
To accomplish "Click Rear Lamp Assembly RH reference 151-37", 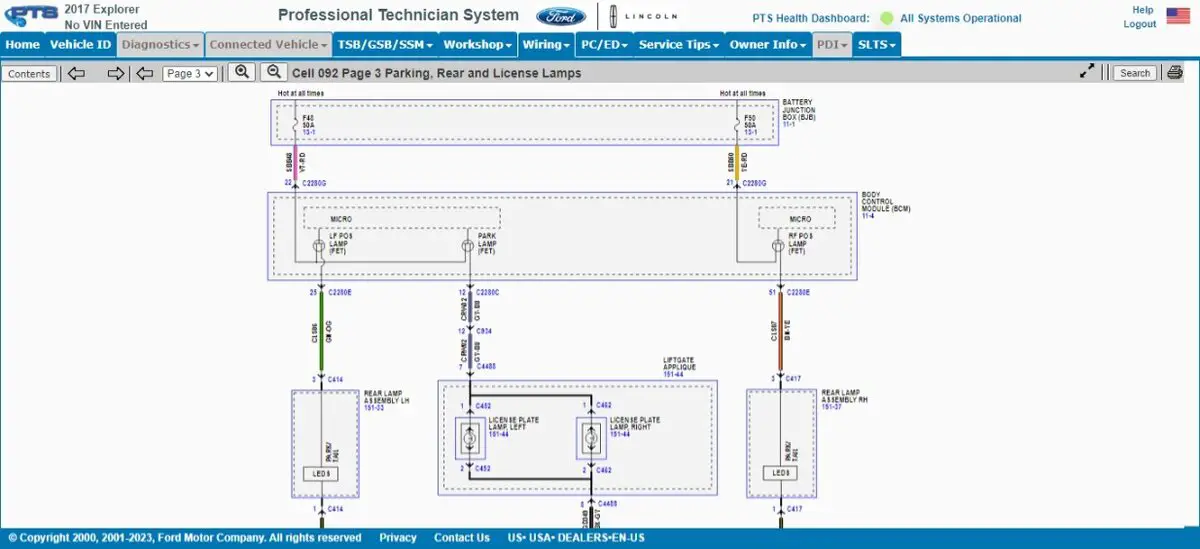I will [x=830, y=407].
